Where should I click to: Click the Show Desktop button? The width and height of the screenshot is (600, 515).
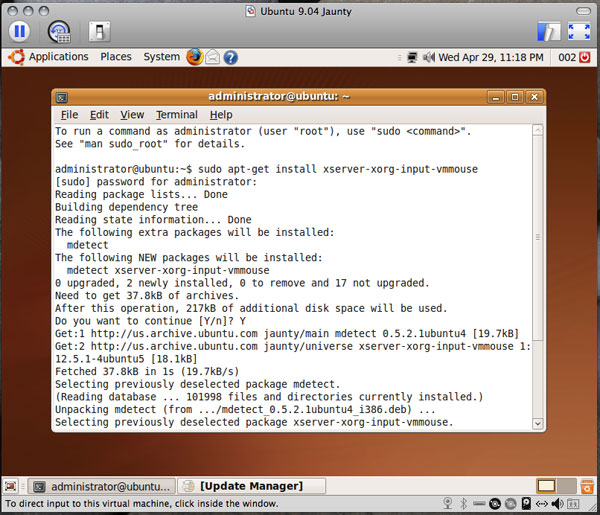tap(11, 486)
